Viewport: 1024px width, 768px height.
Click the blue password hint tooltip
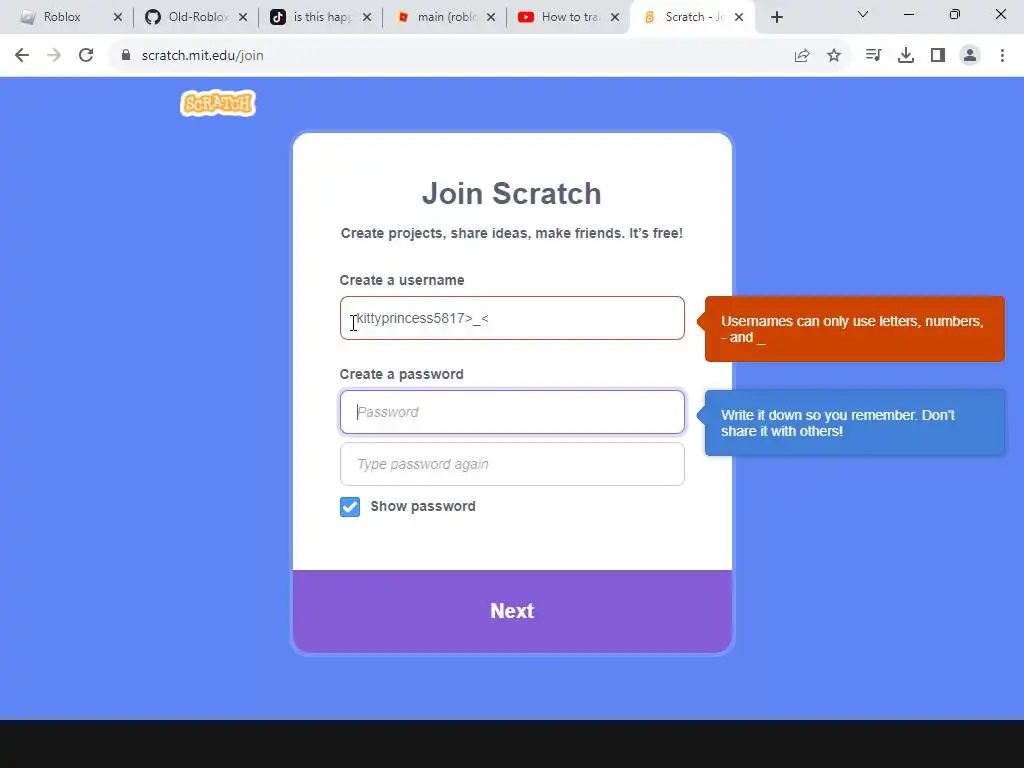click(x=855, y=423)
